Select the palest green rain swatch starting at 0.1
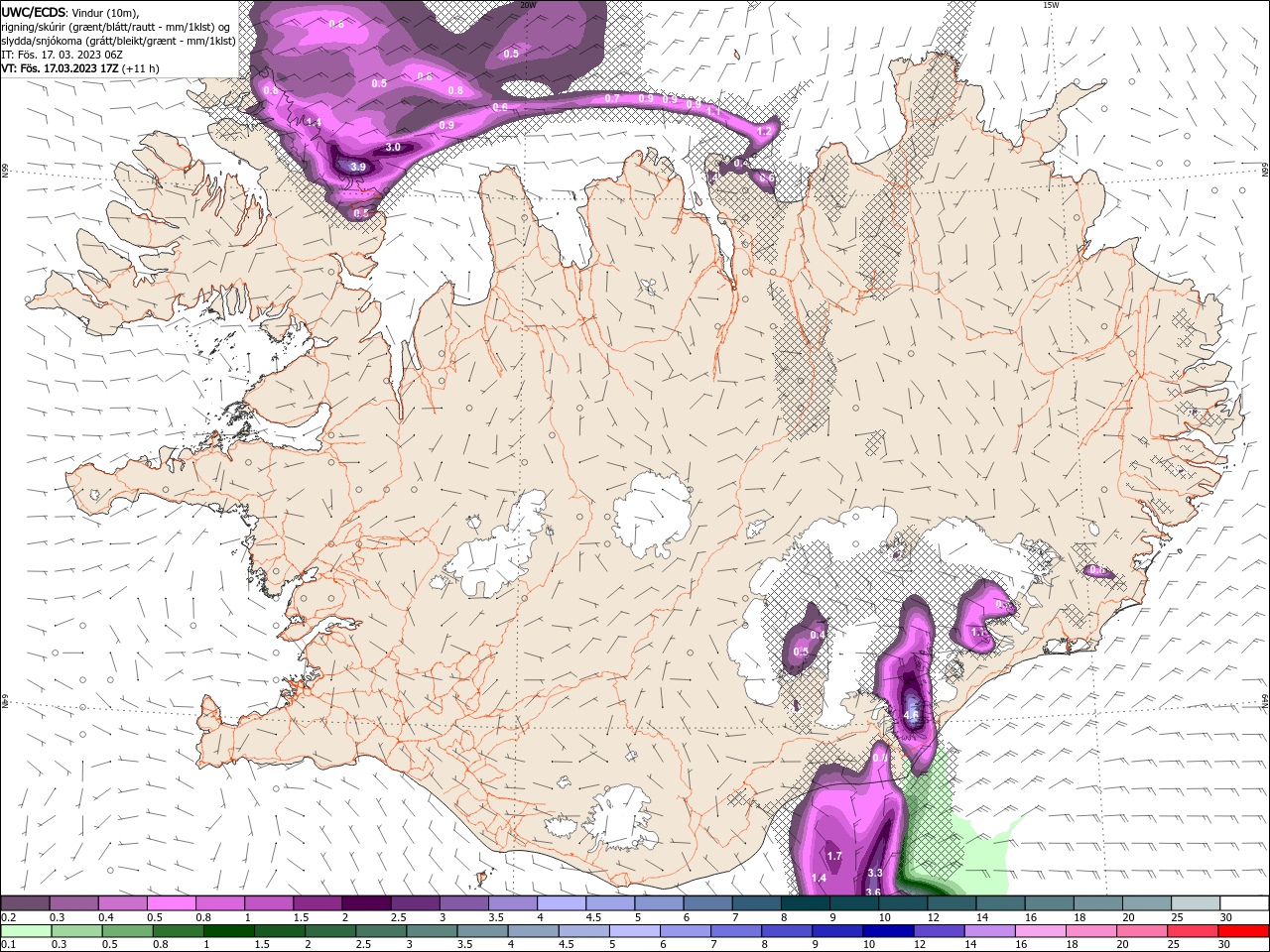This screenshot has height=952, width=1270. [x=26, y=931]
